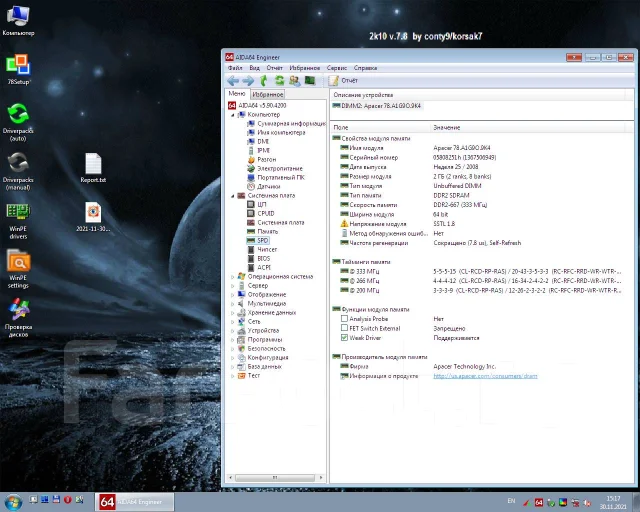Open the Вид menu
This screenshot has height=512, width=640.
click(254, 68)
